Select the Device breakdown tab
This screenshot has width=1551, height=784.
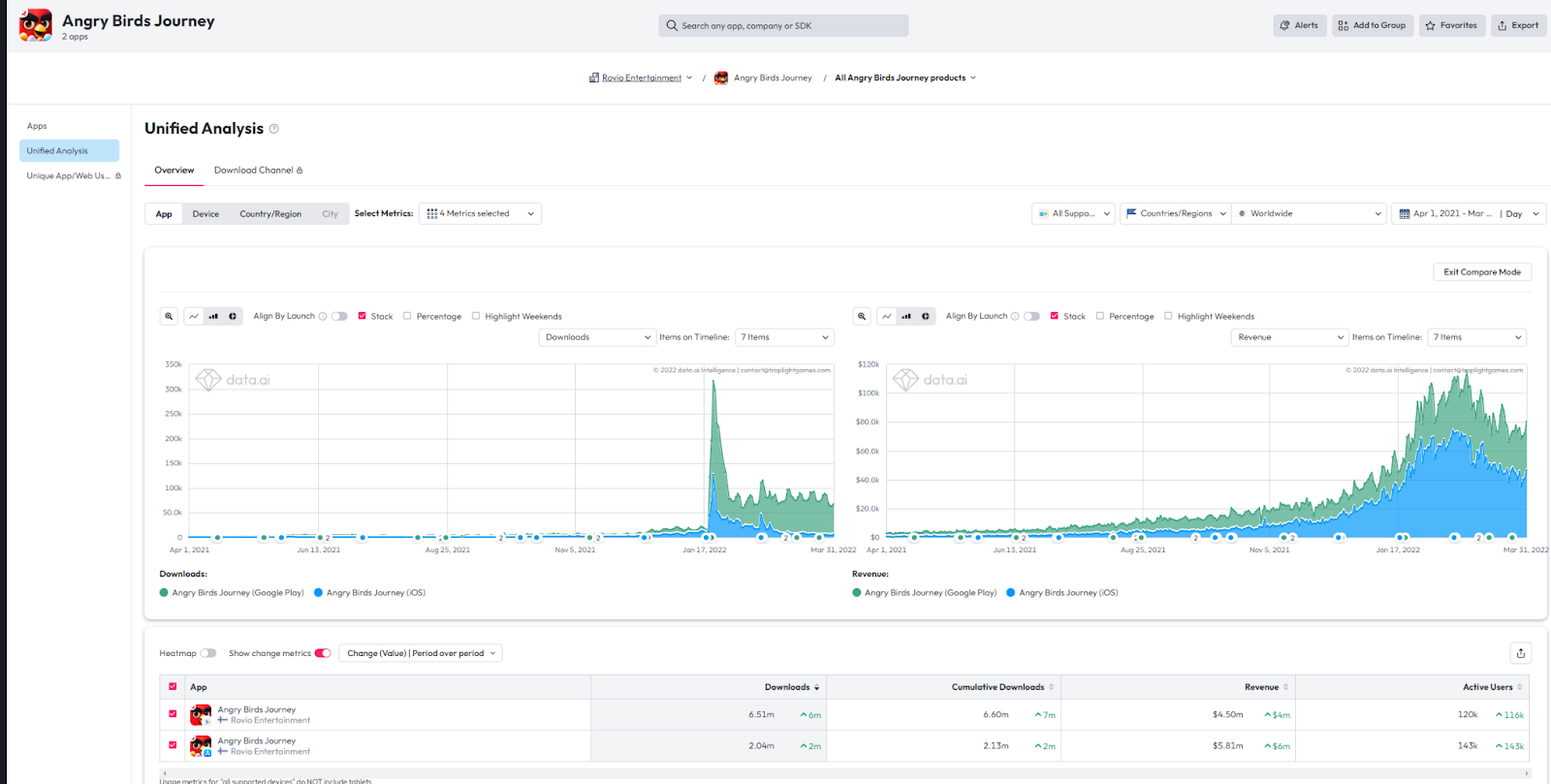(206, 213)
